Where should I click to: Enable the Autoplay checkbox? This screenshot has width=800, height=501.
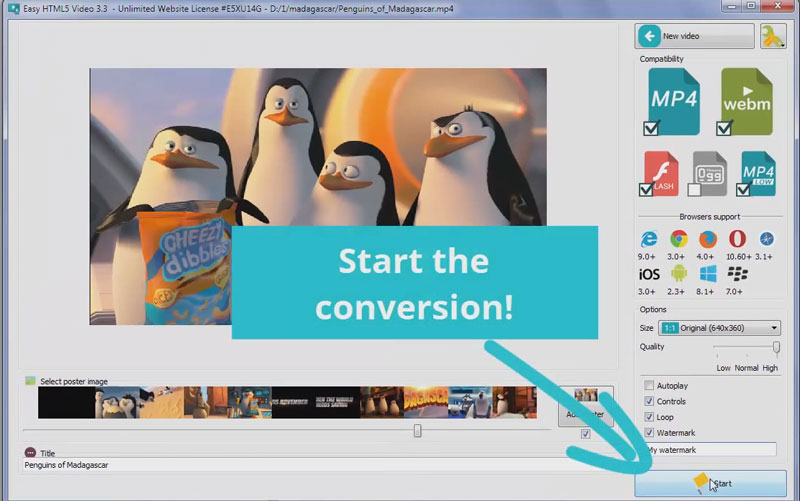649,386
